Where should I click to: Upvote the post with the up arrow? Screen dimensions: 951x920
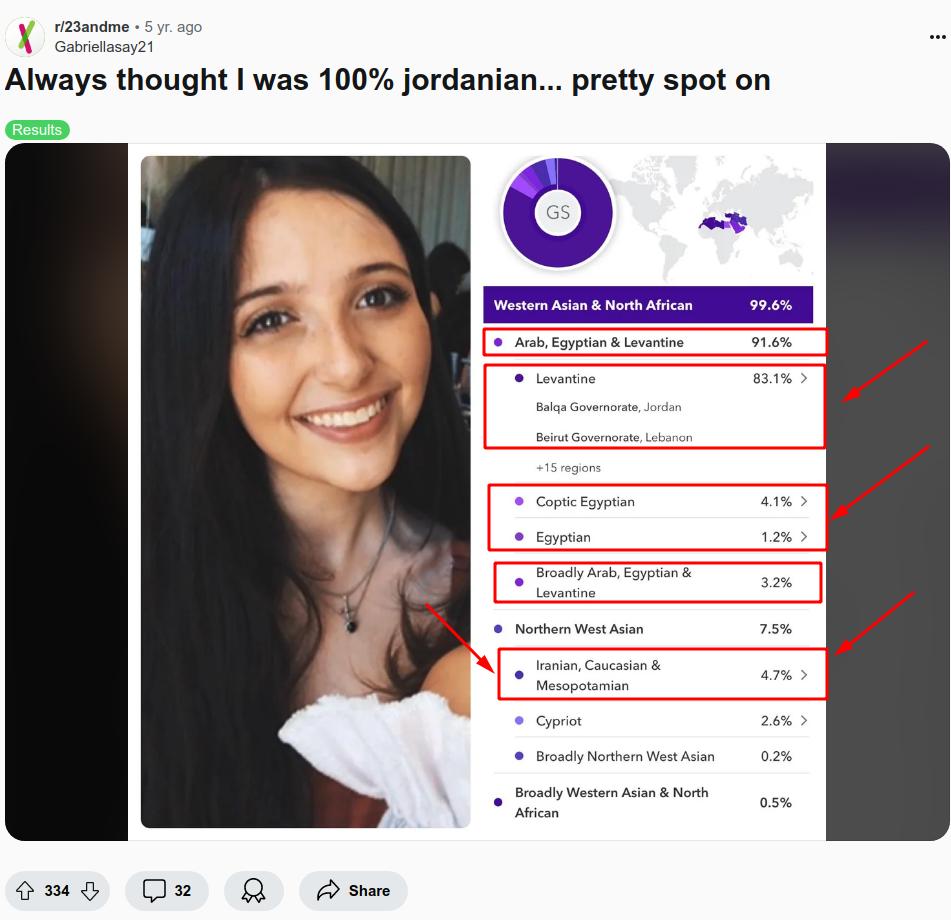25,891
